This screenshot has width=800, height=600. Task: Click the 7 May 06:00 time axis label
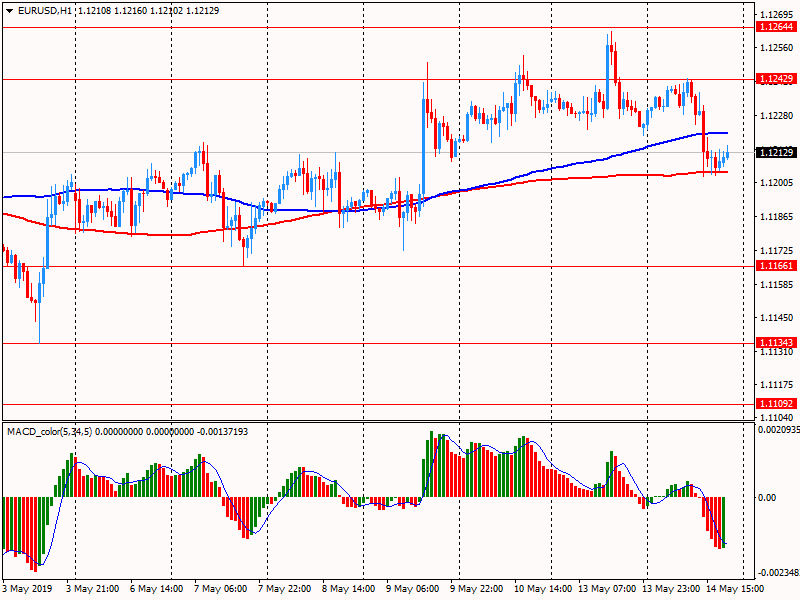pyautogui.click(x=220, y=589)
